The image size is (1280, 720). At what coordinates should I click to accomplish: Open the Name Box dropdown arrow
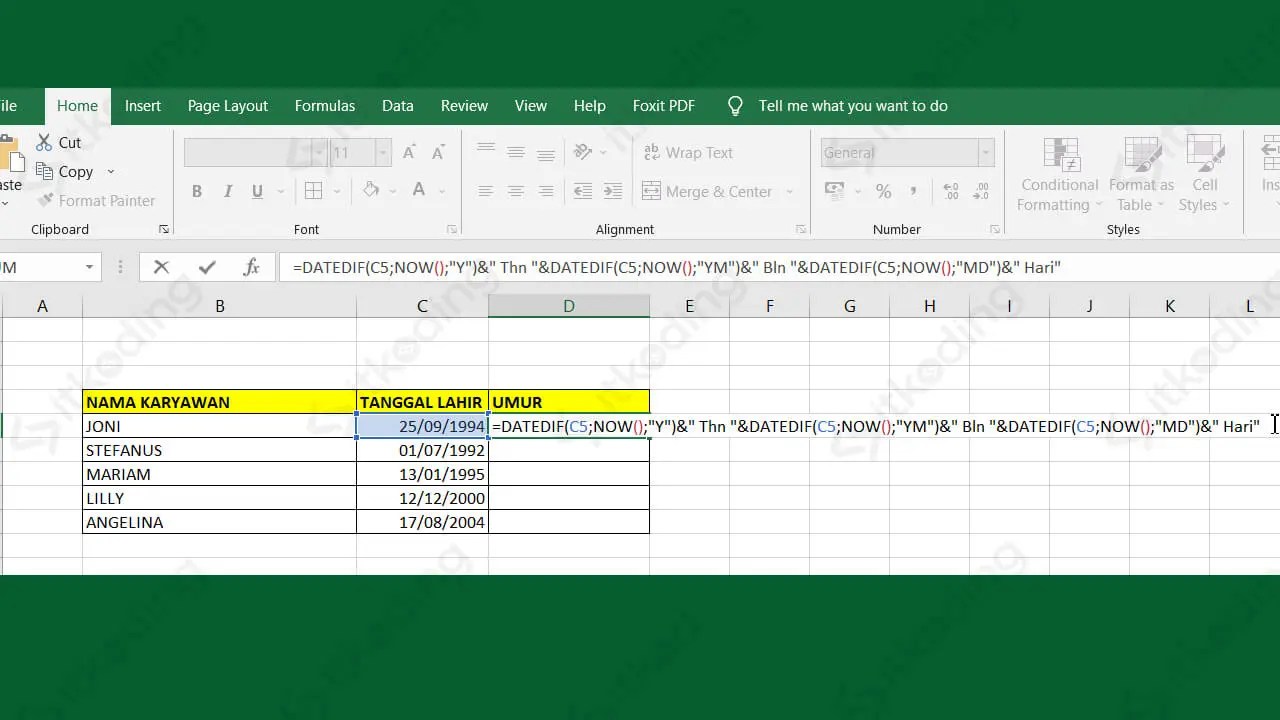[89, 267]
